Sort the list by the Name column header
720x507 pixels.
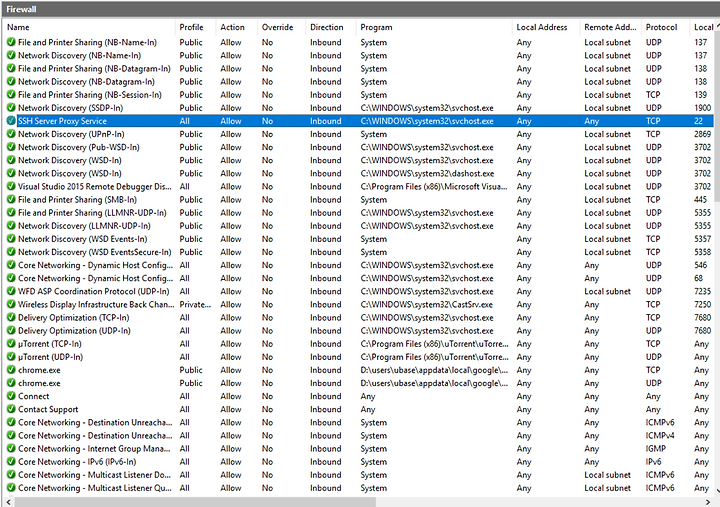pyautogui.click(x=90, y=27)
